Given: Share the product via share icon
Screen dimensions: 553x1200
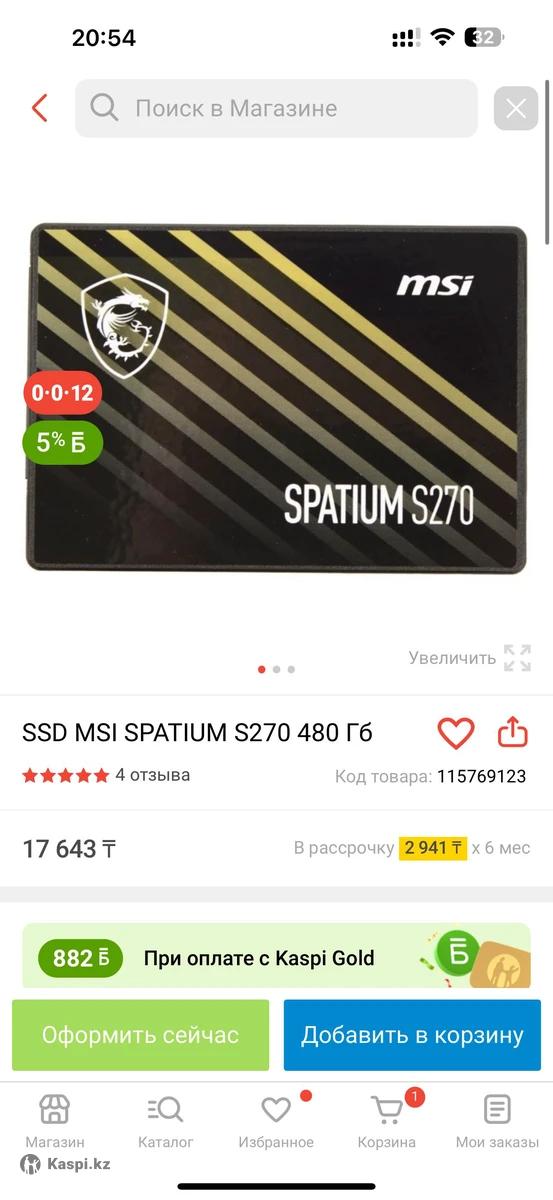Looking at the screenshot, I should pos(512,732).
